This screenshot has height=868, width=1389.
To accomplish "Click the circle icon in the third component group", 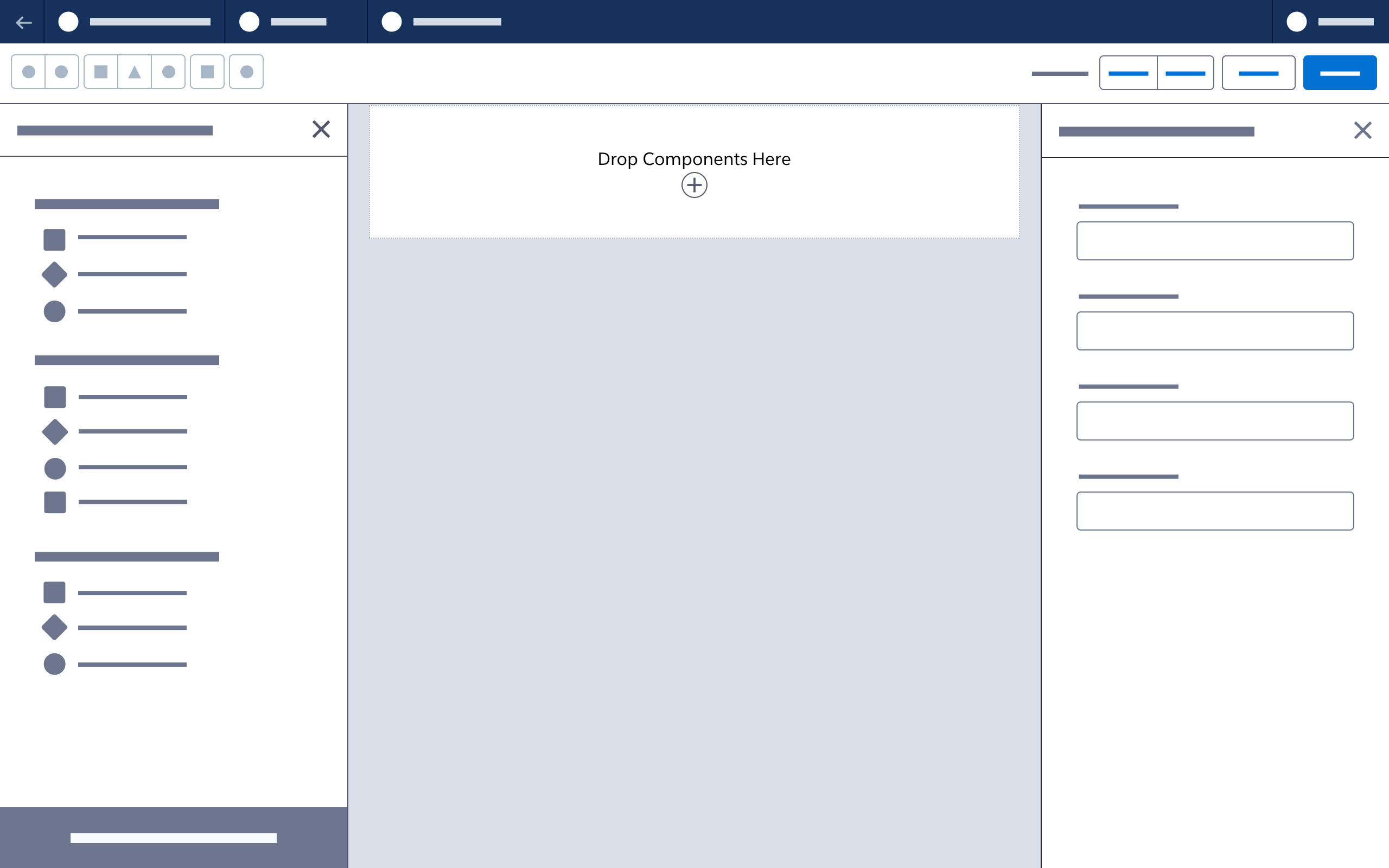I will click(x=54, y=664).
